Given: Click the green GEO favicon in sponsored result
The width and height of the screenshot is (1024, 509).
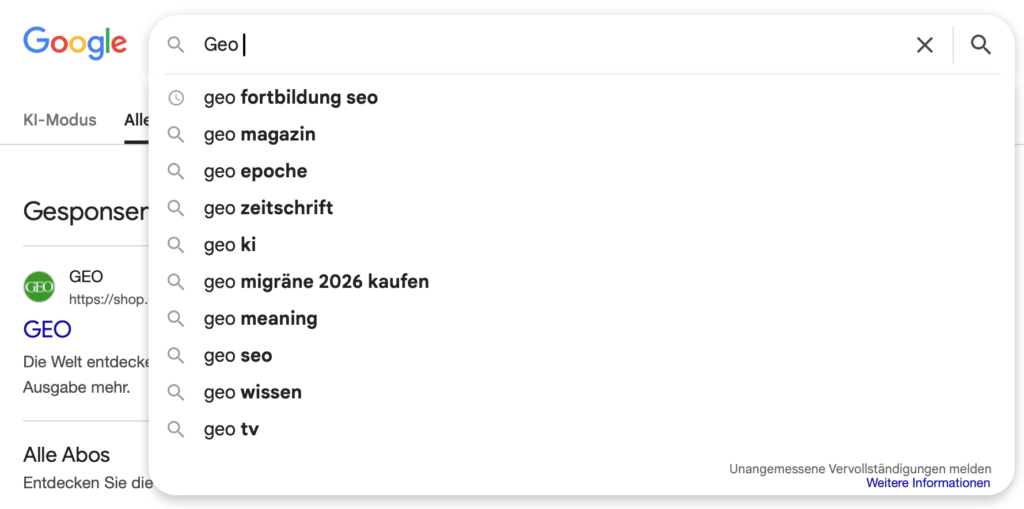Looking at the screenshot, I should pyautogui.click(x=39, y=287).
